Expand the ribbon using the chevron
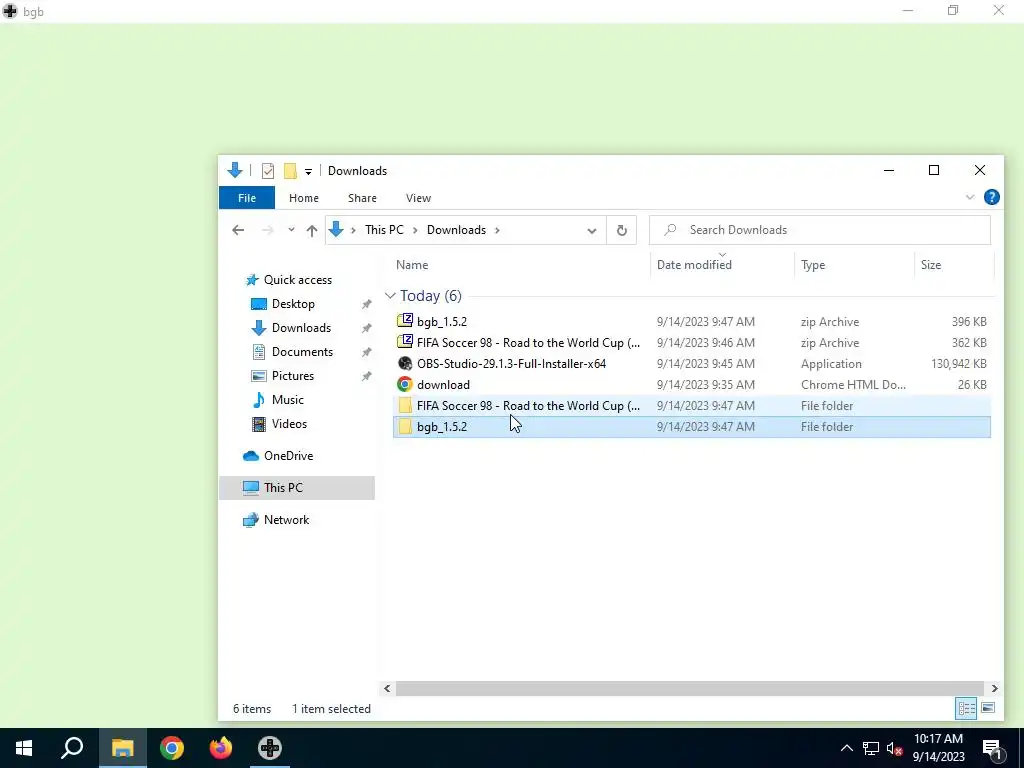 [970, 197]
